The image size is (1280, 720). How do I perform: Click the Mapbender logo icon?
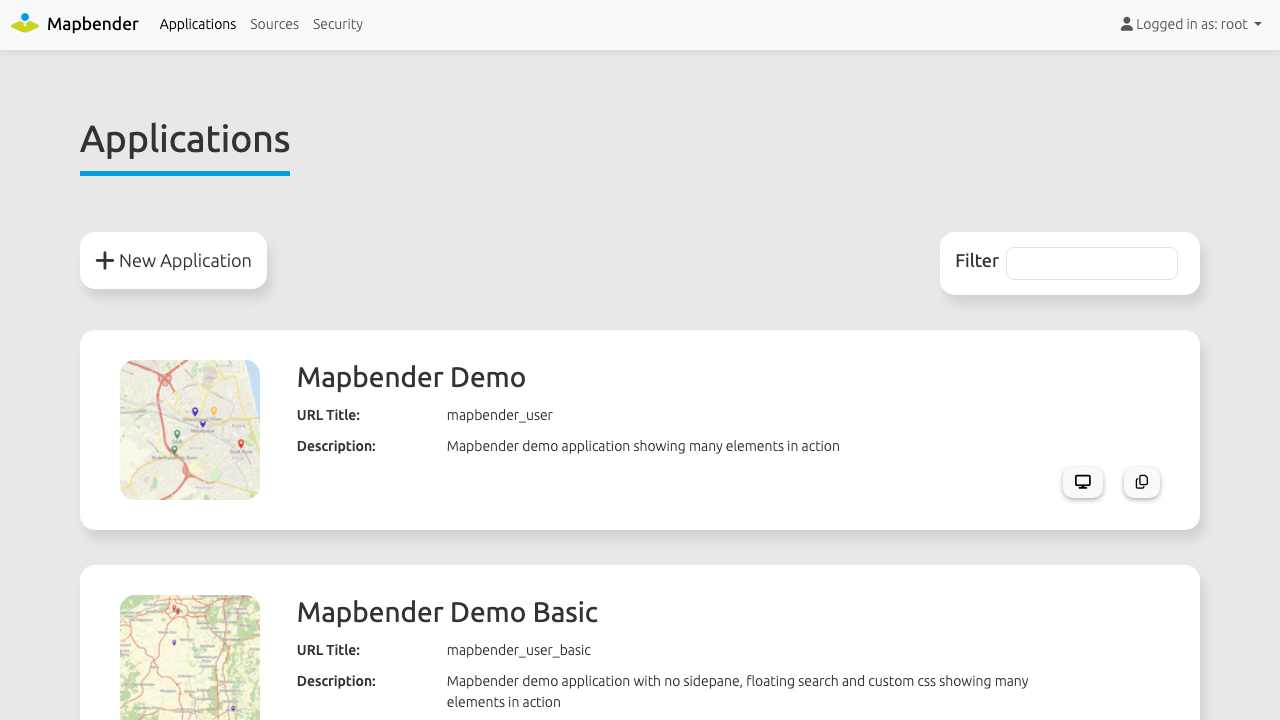(25, 23)
